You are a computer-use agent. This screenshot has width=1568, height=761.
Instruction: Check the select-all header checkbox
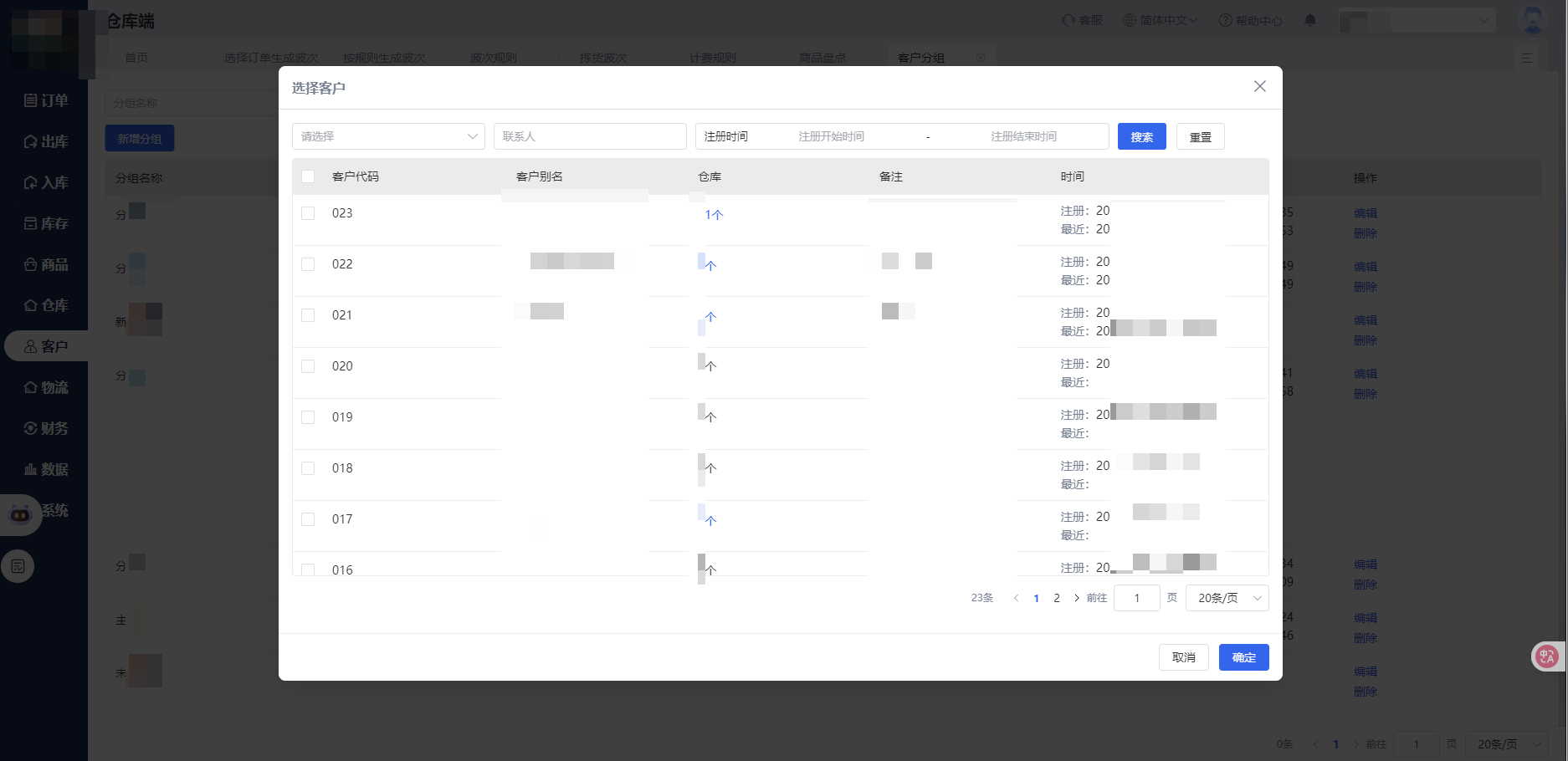coord(308,176)
